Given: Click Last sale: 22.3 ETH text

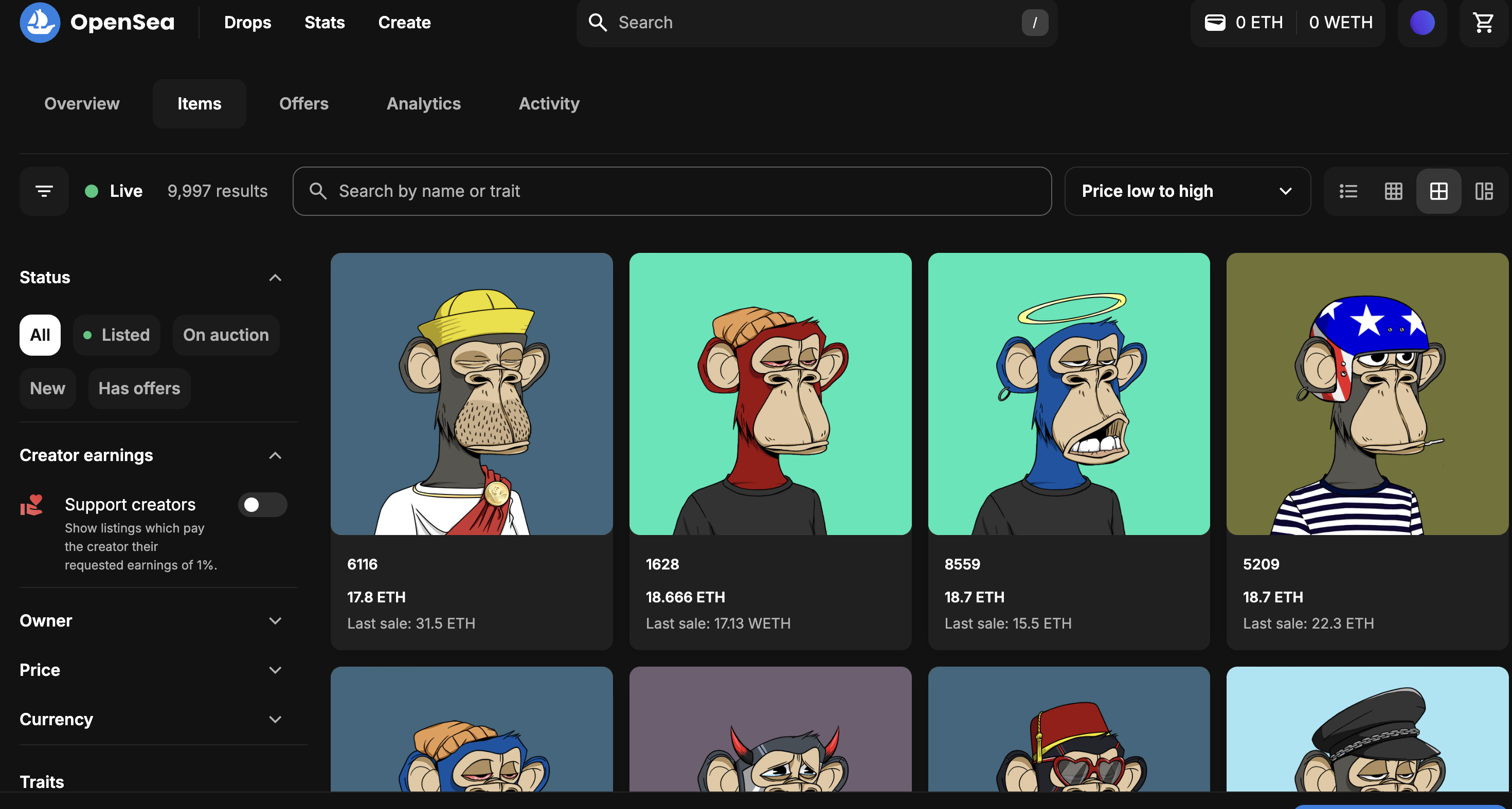Looking at the screenshot, I should 1308,623.
